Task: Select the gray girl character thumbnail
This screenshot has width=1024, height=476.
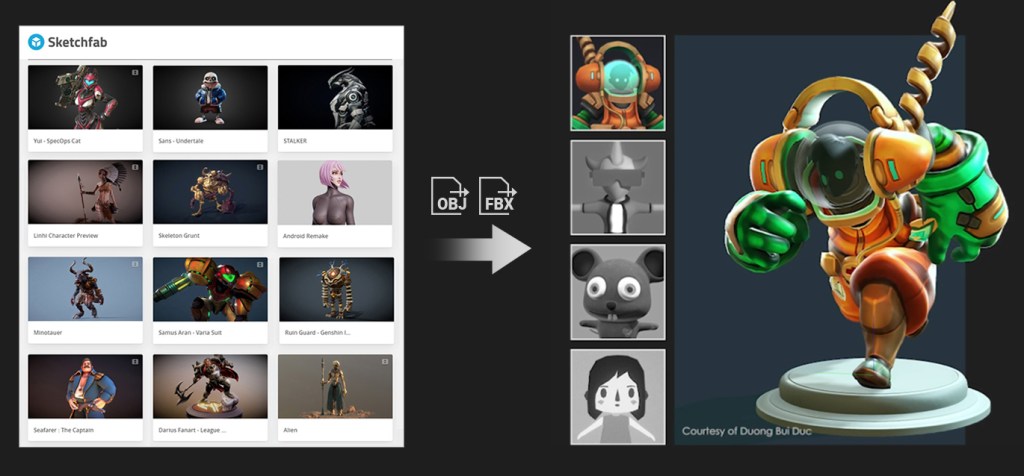Action: click(x=618, y=397)
